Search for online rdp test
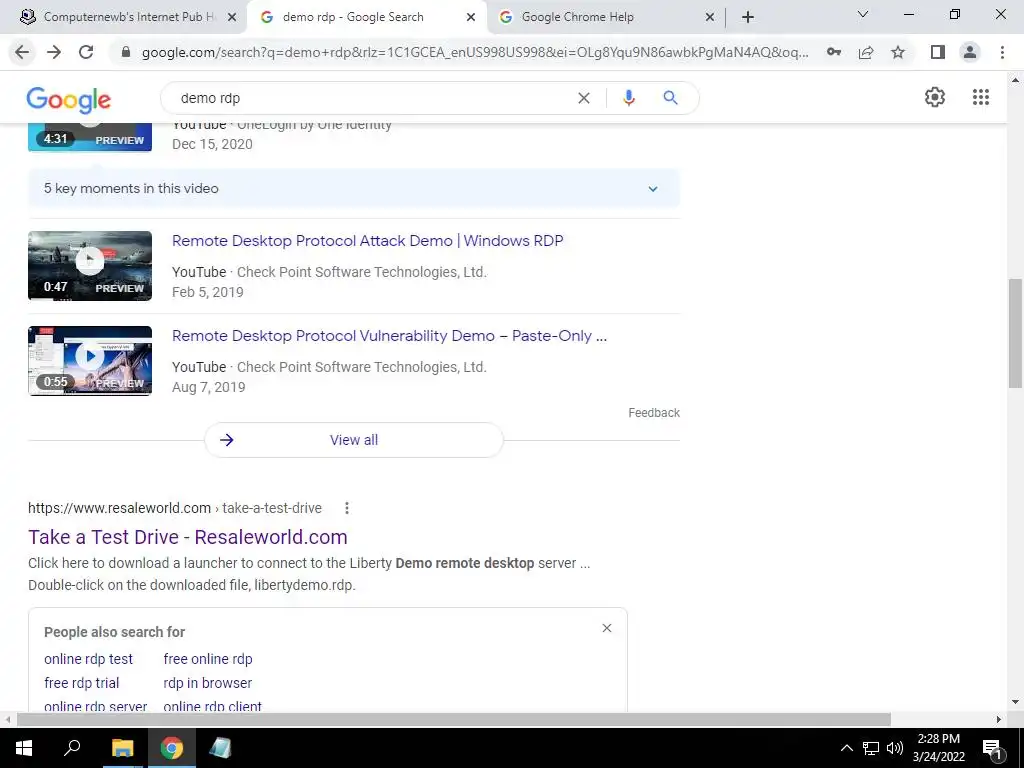Screen dimensions: 1024x768 88,659
